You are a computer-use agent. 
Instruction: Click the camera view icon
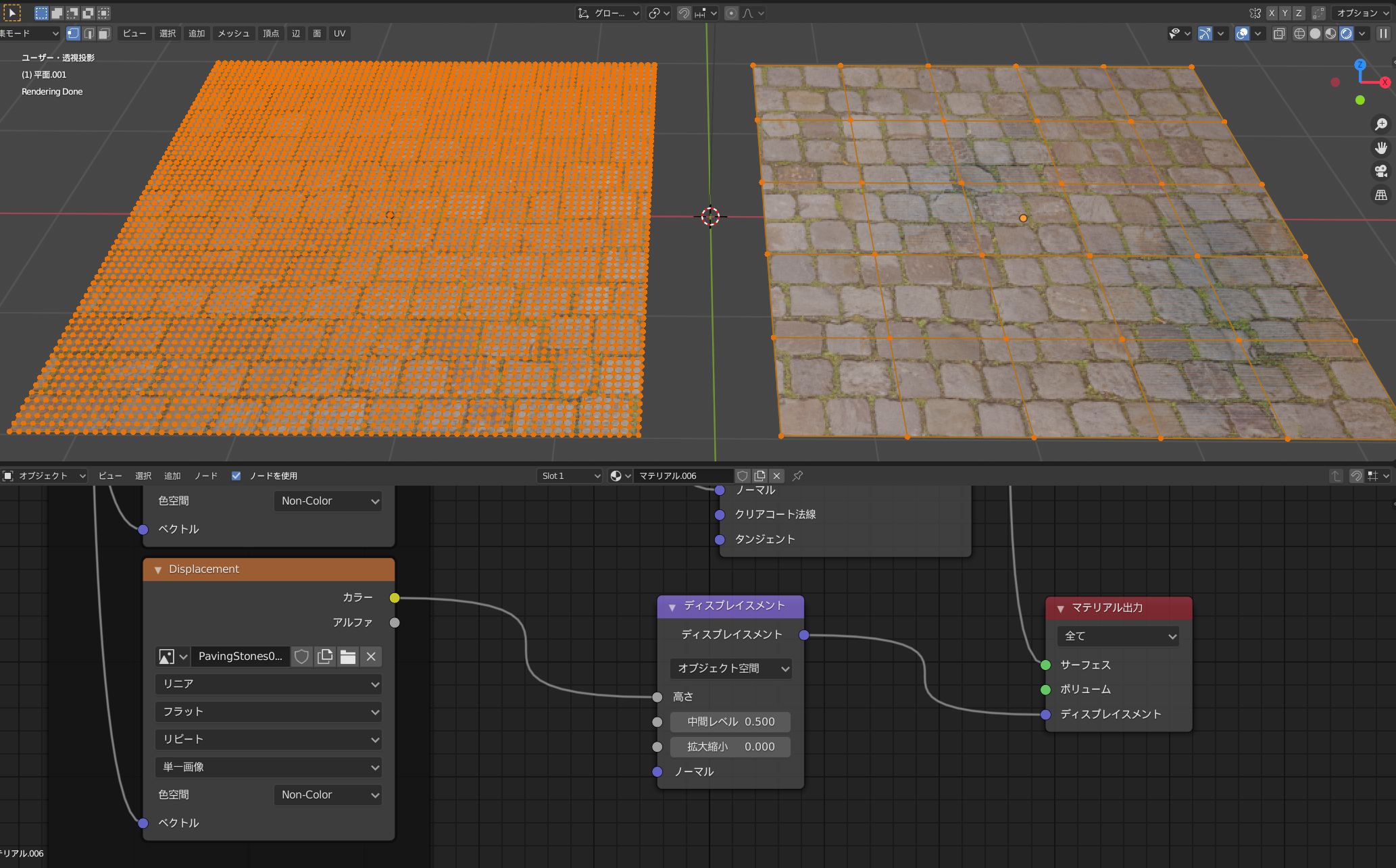click(1381, 171)
